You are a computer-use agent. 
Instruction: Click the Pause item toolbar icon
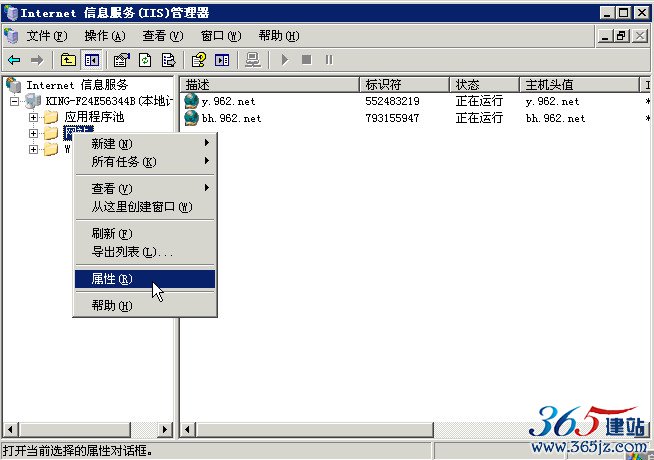pos(329,60)
